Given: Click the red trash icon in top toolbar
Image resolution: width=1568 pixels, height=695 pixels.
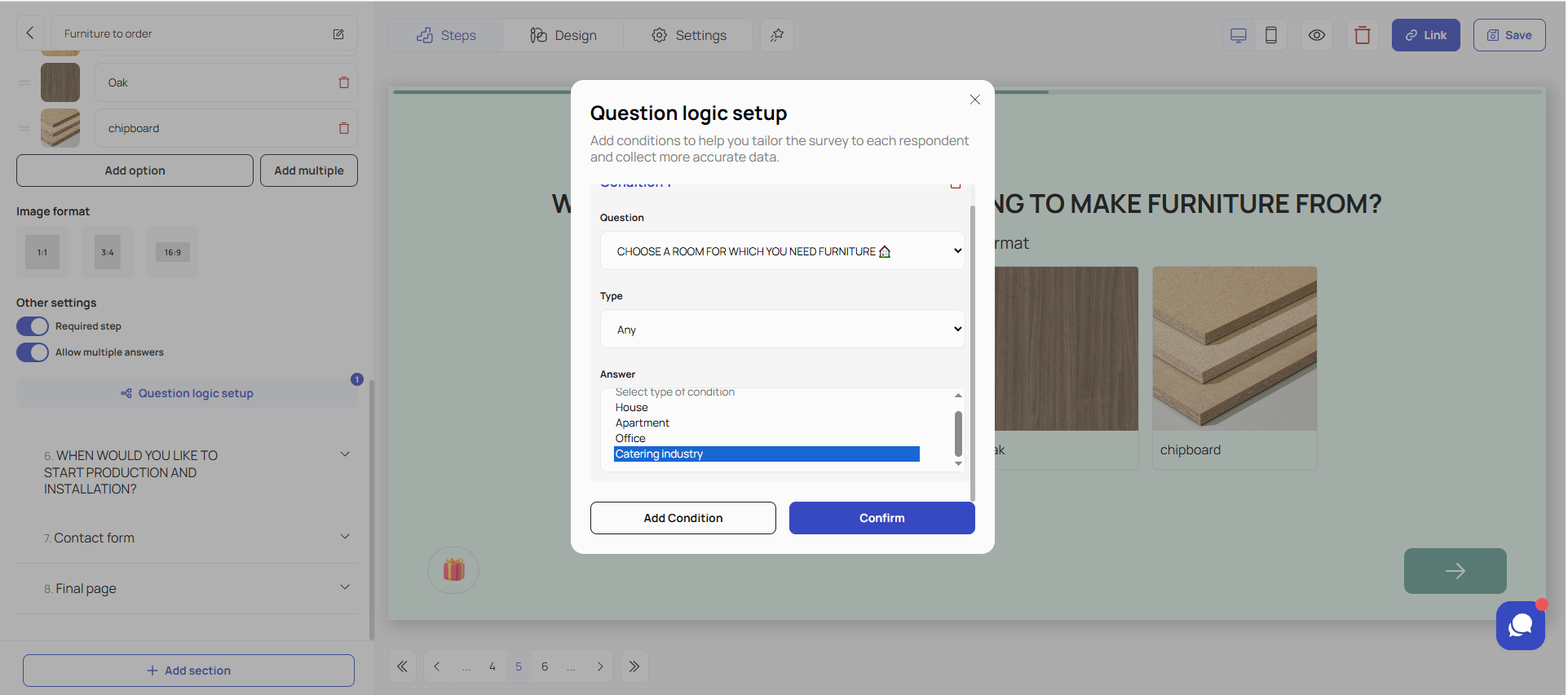Looking at the screenshot, I should click(x=1362, y=35).
